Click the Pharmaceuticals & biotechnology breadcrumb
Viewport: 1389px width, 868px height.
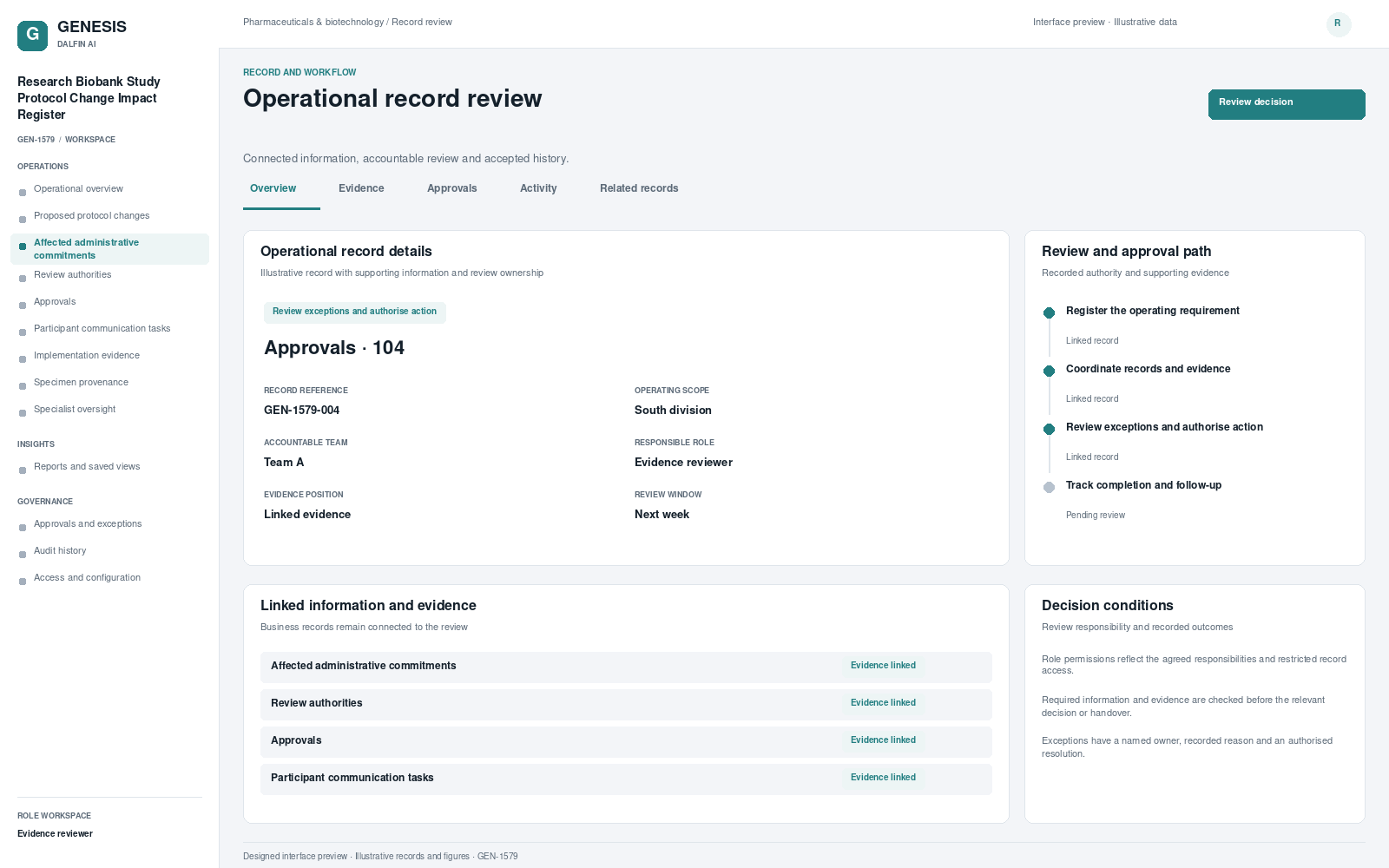tap(313, 23)
